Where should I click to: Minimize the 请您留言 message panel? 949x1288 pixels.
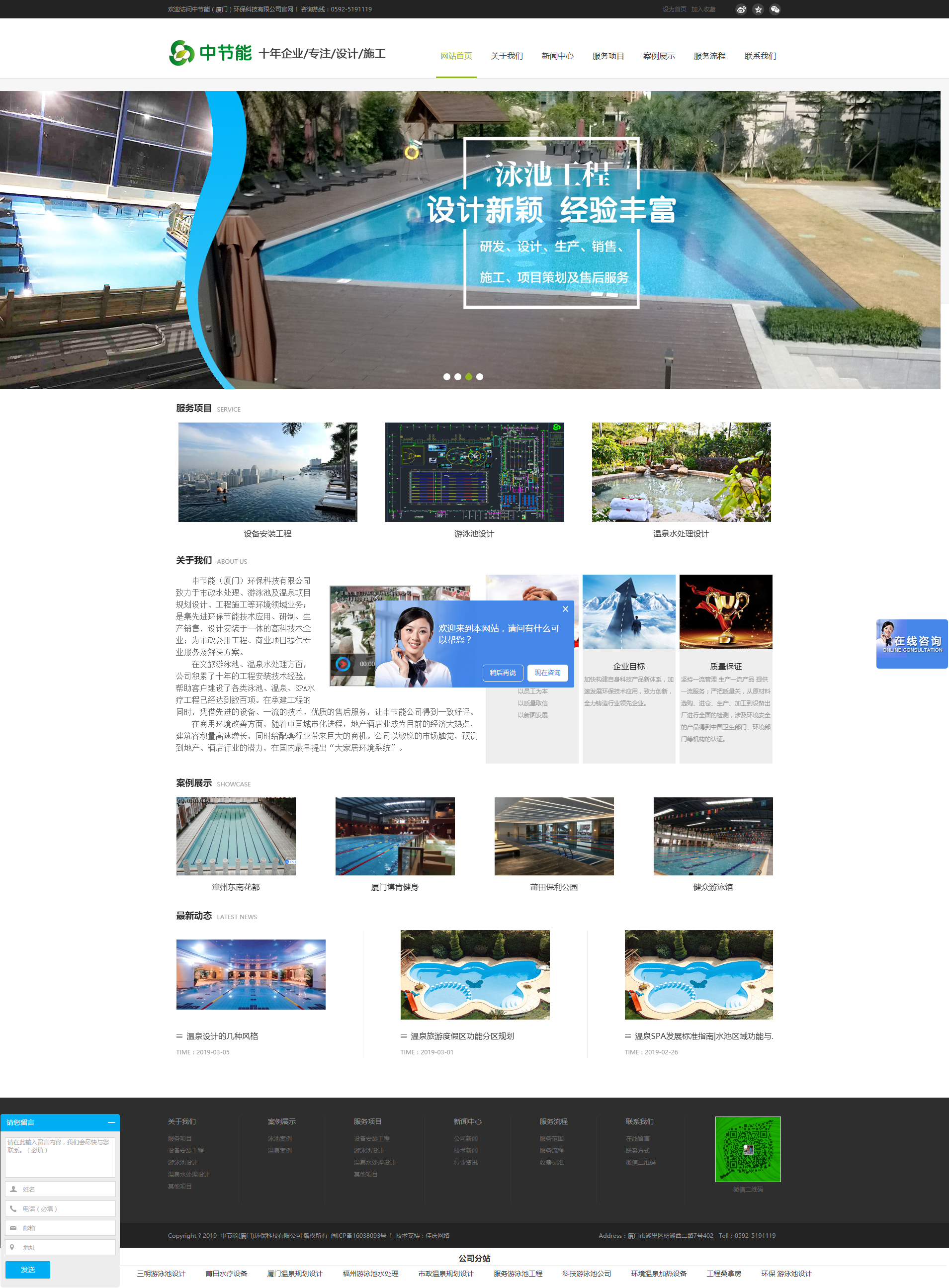[x=111, y=1122]
